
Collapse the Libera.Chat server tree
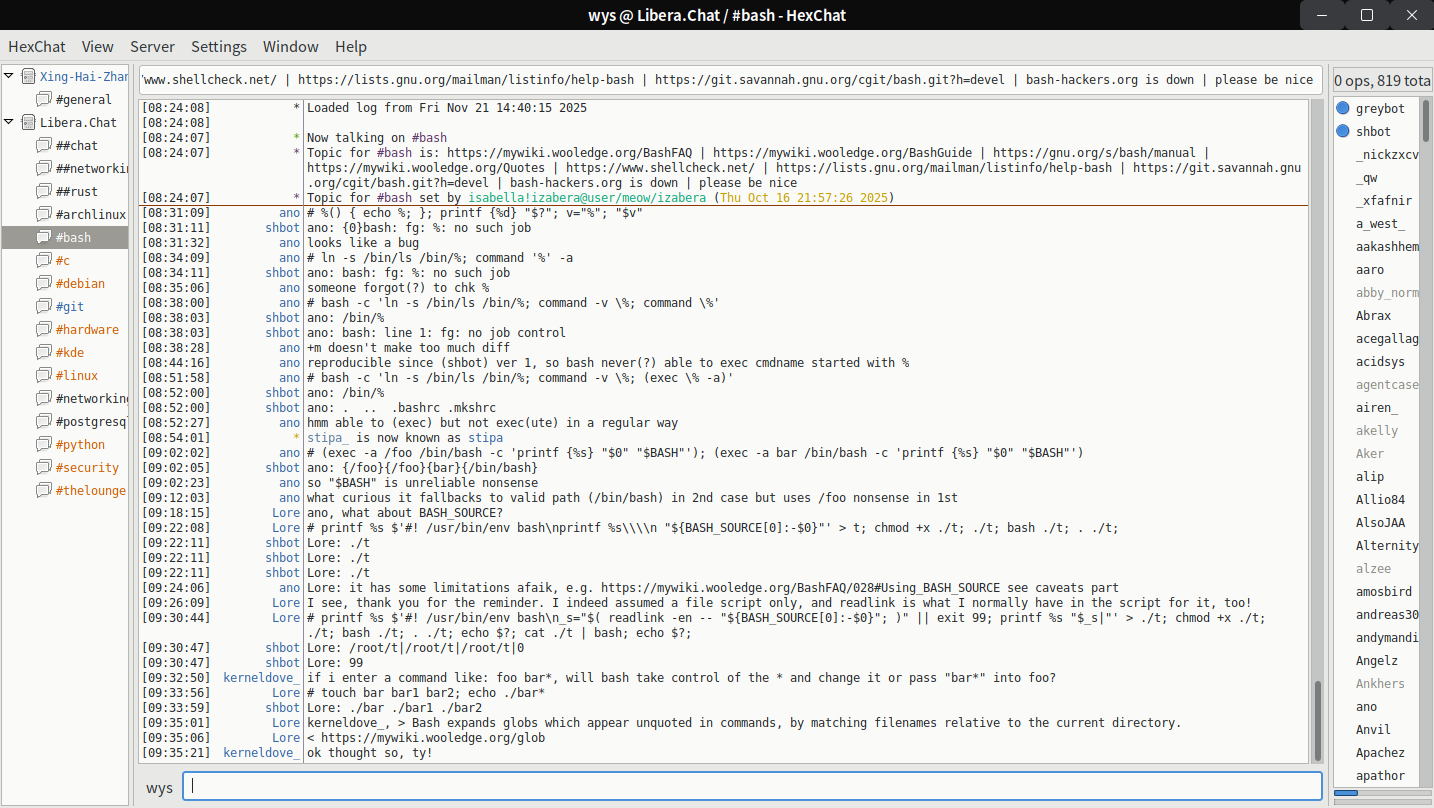pos(10,122)
